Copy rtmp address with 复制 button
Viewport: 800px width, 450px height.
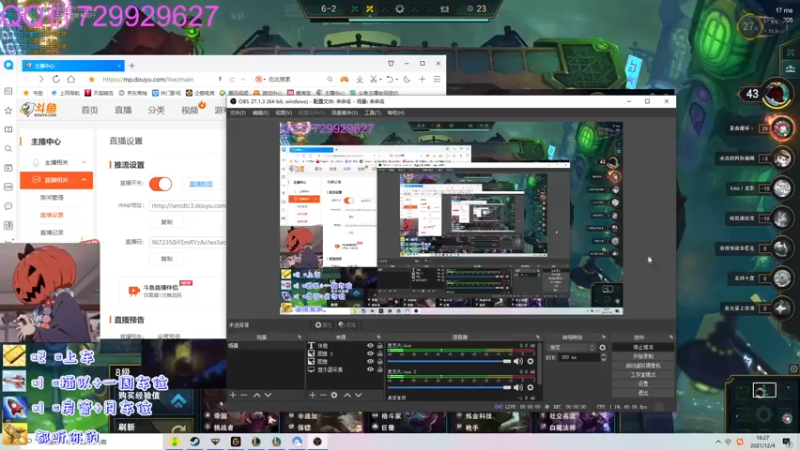[x=167, y=222]
